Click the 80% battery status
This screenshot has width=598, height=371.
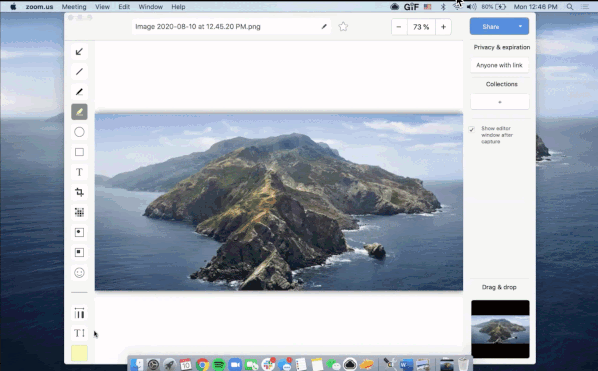[493, 6]
